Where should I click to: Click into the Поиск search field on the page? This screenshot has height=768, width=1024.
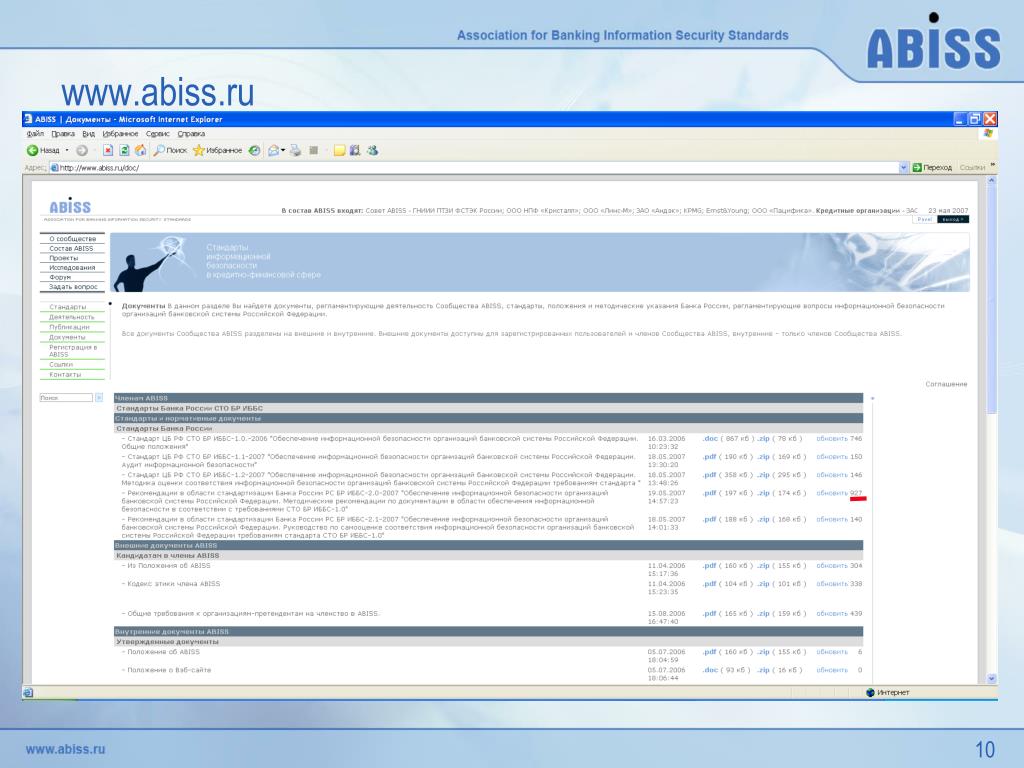[66, 397]
